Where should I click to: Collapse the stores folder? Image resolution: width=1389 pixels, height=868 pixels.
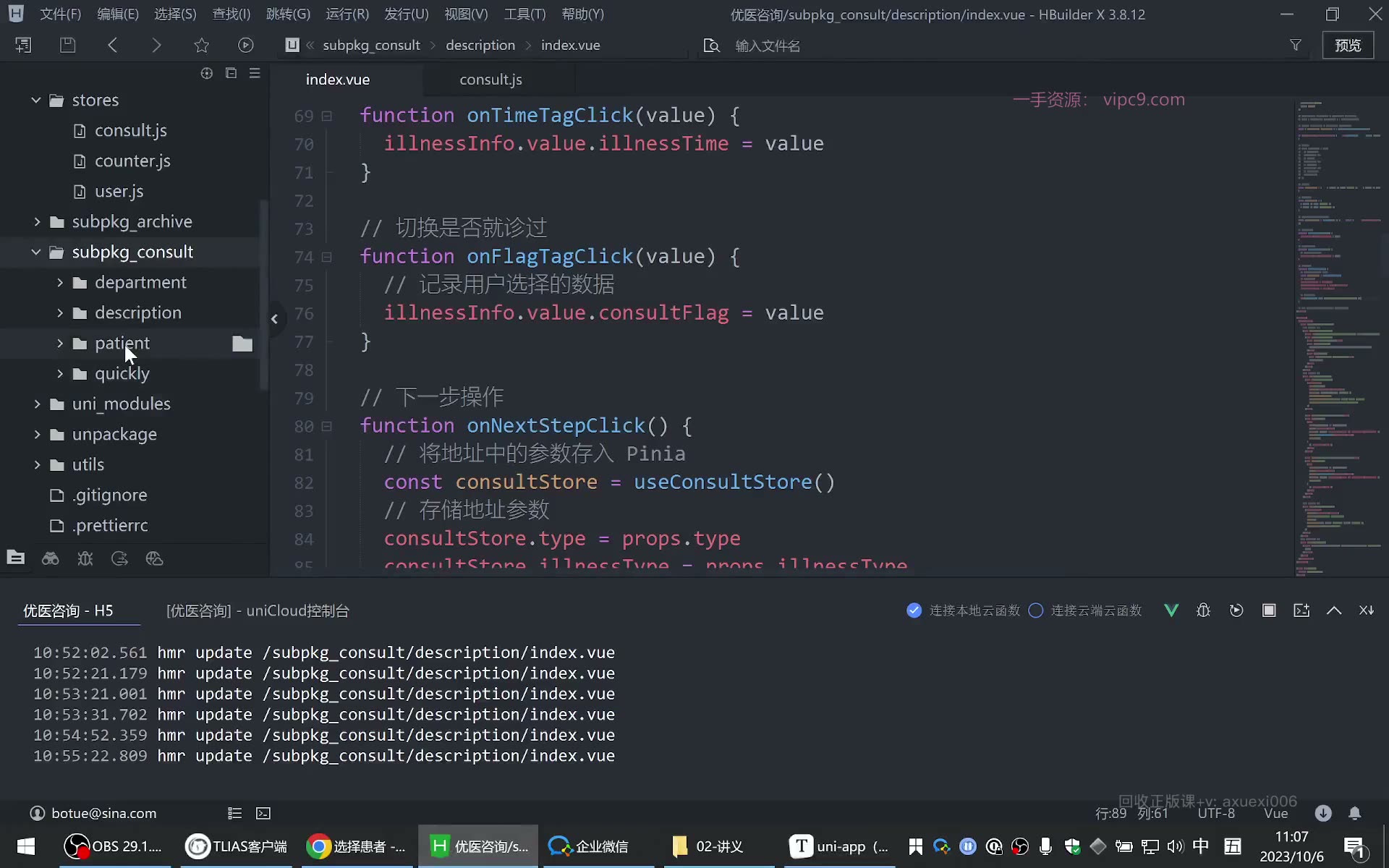(x=36, y=100)
